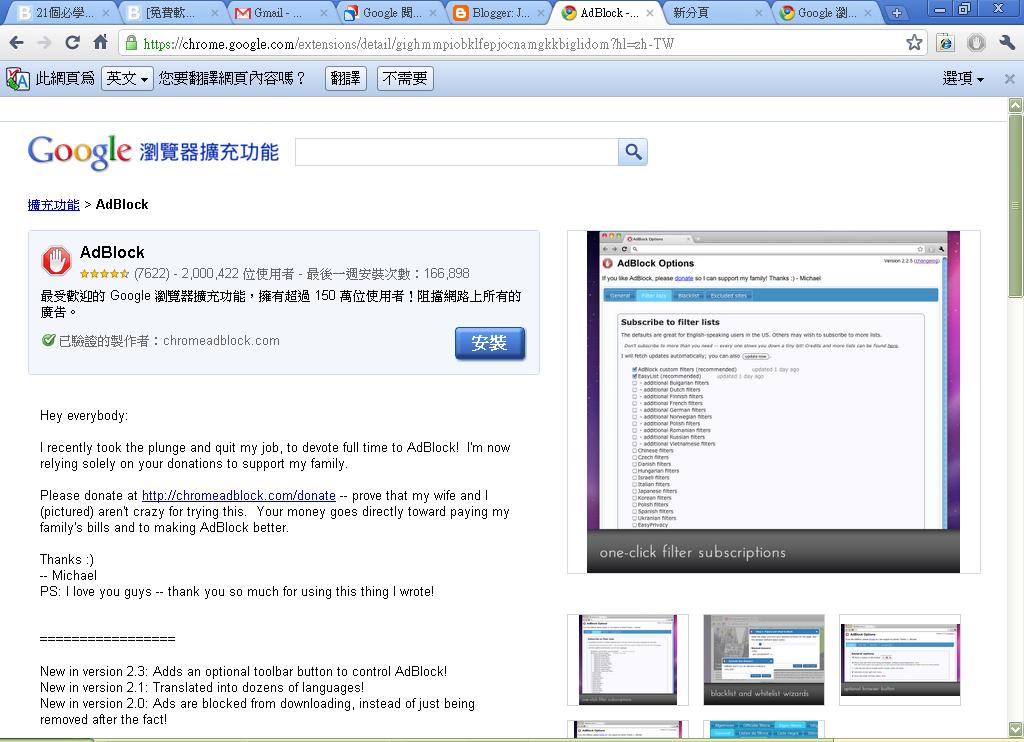This screenshot has width=1024, height=742.
Task: Open the blacklist and whitelist wizards thumbnail
Action: (763, 660)
